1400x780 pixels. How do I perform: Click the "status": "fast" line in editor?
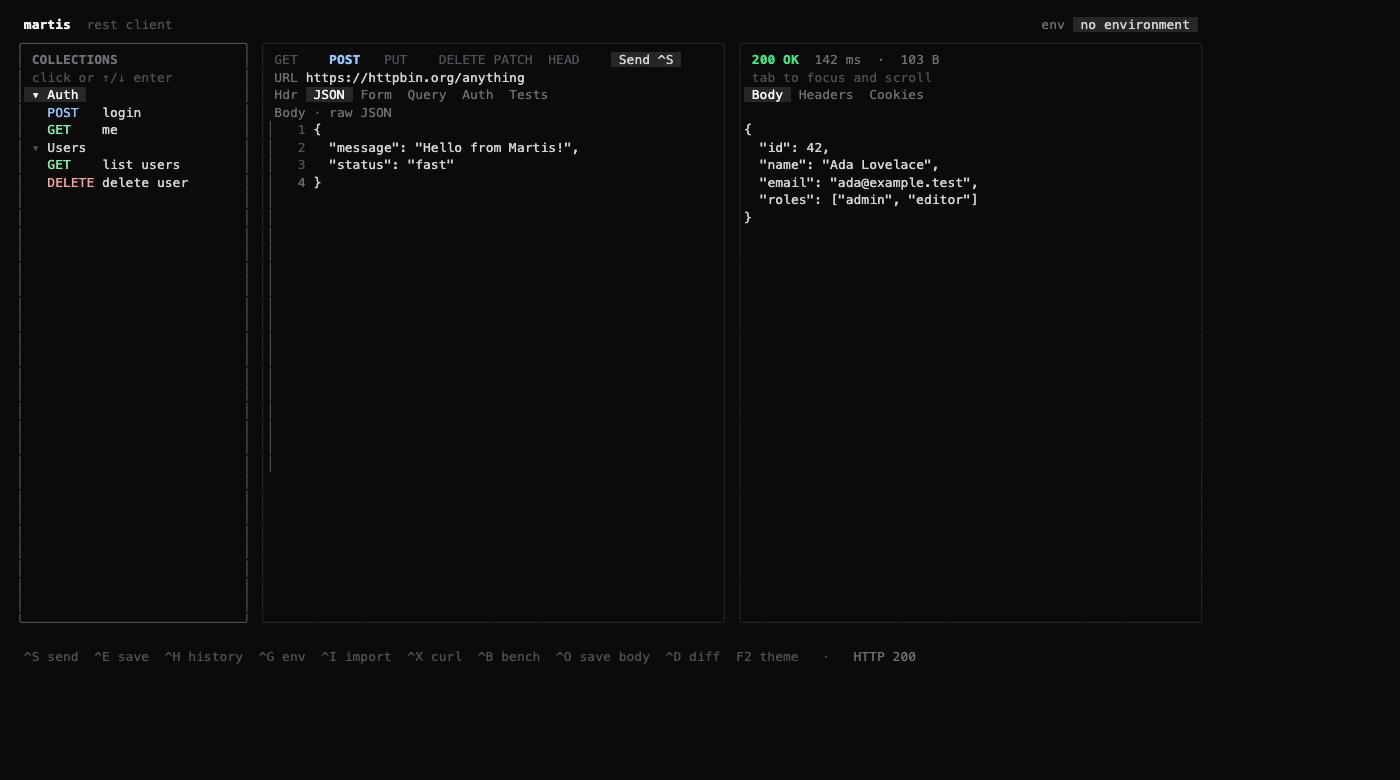(x=391, y=165)
